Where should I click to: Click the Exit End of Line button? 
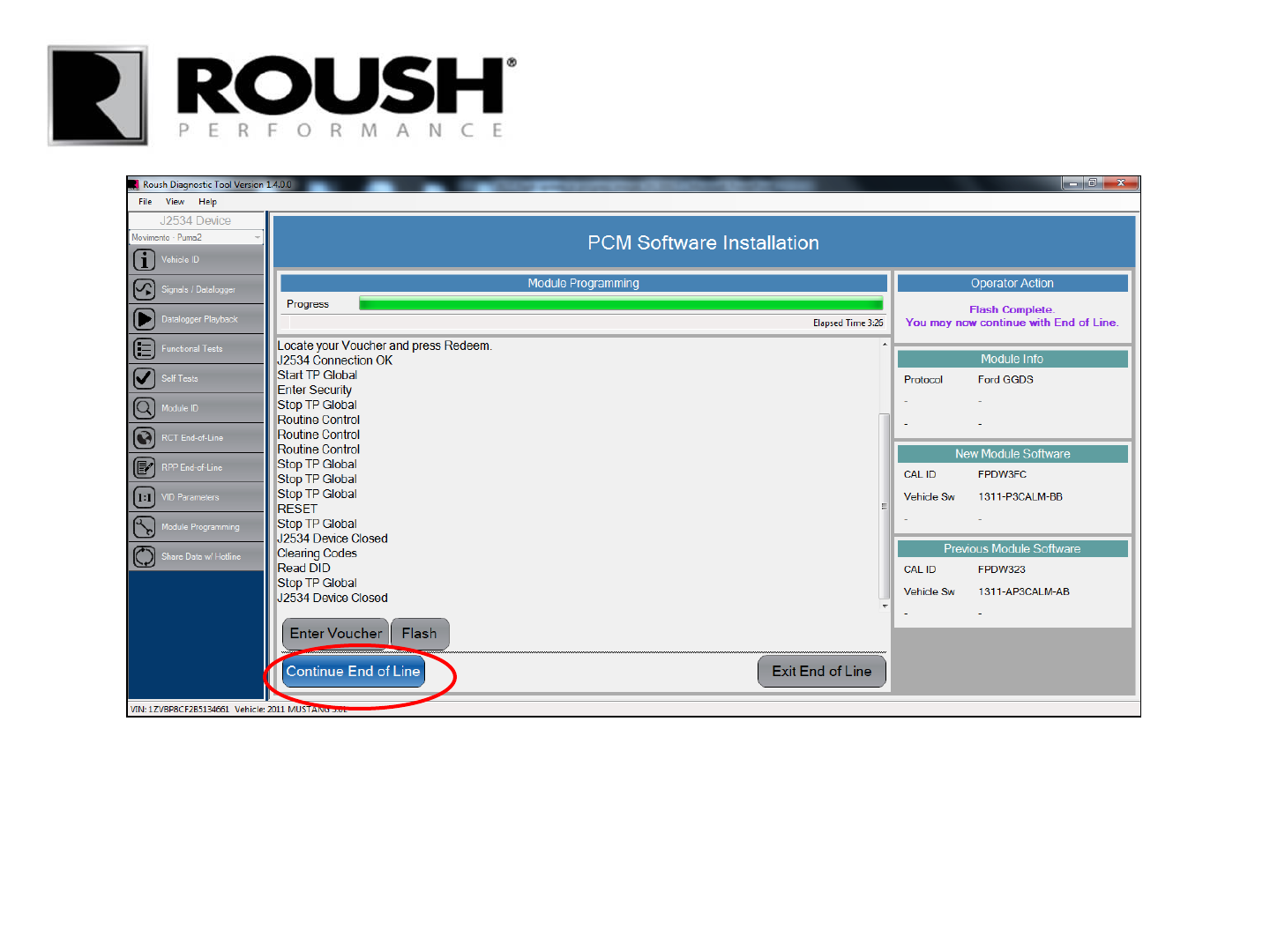coord(821,671)
